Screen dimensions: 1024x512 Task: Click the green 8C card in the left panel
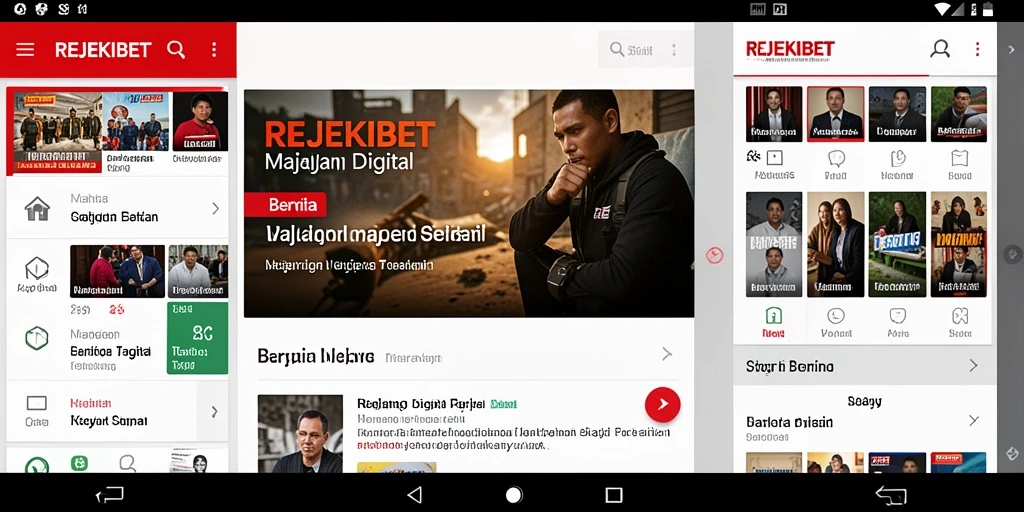pos(197,338)
